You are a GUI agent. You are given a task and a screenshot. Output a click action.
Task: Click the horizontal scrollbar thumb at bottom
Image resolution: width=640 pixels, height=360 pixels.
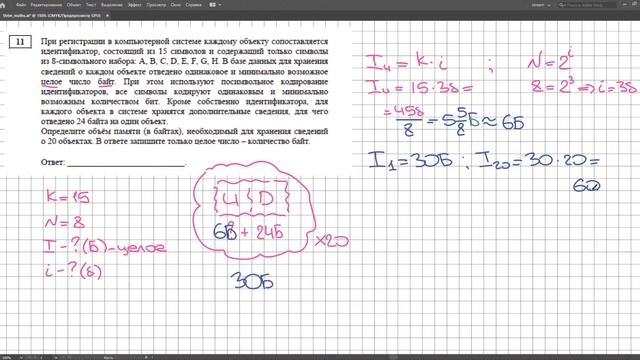[394, 358]
